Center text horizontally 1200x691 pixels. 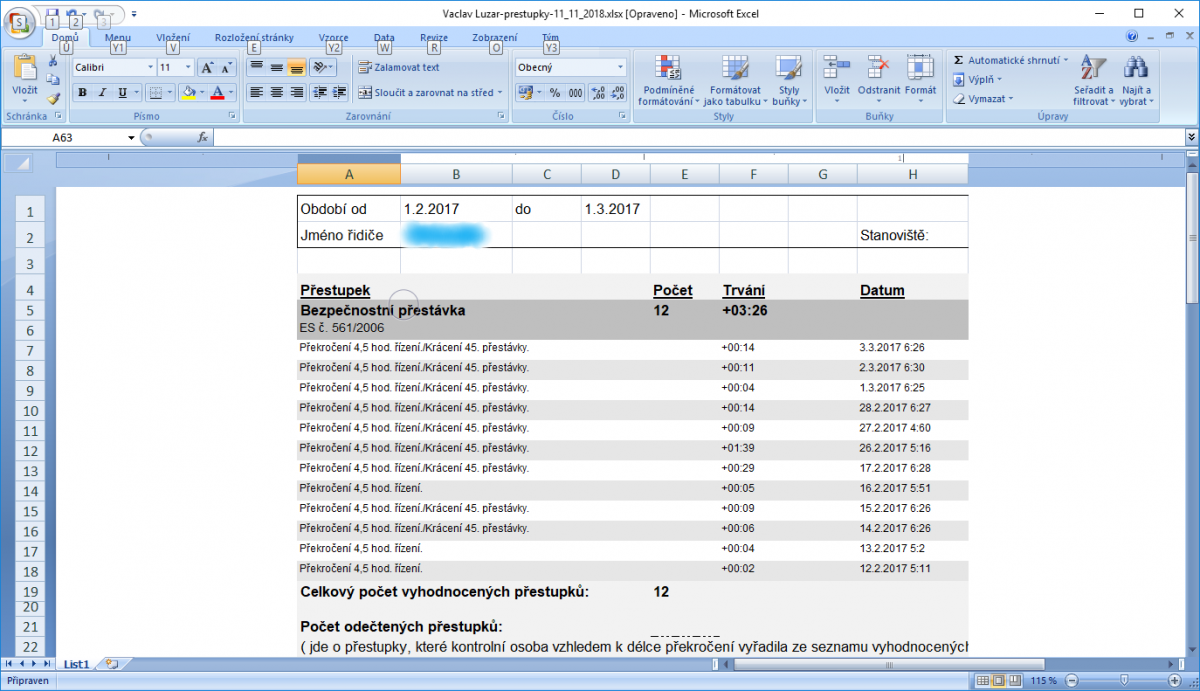pyautogui.click(x=276, y=92)
